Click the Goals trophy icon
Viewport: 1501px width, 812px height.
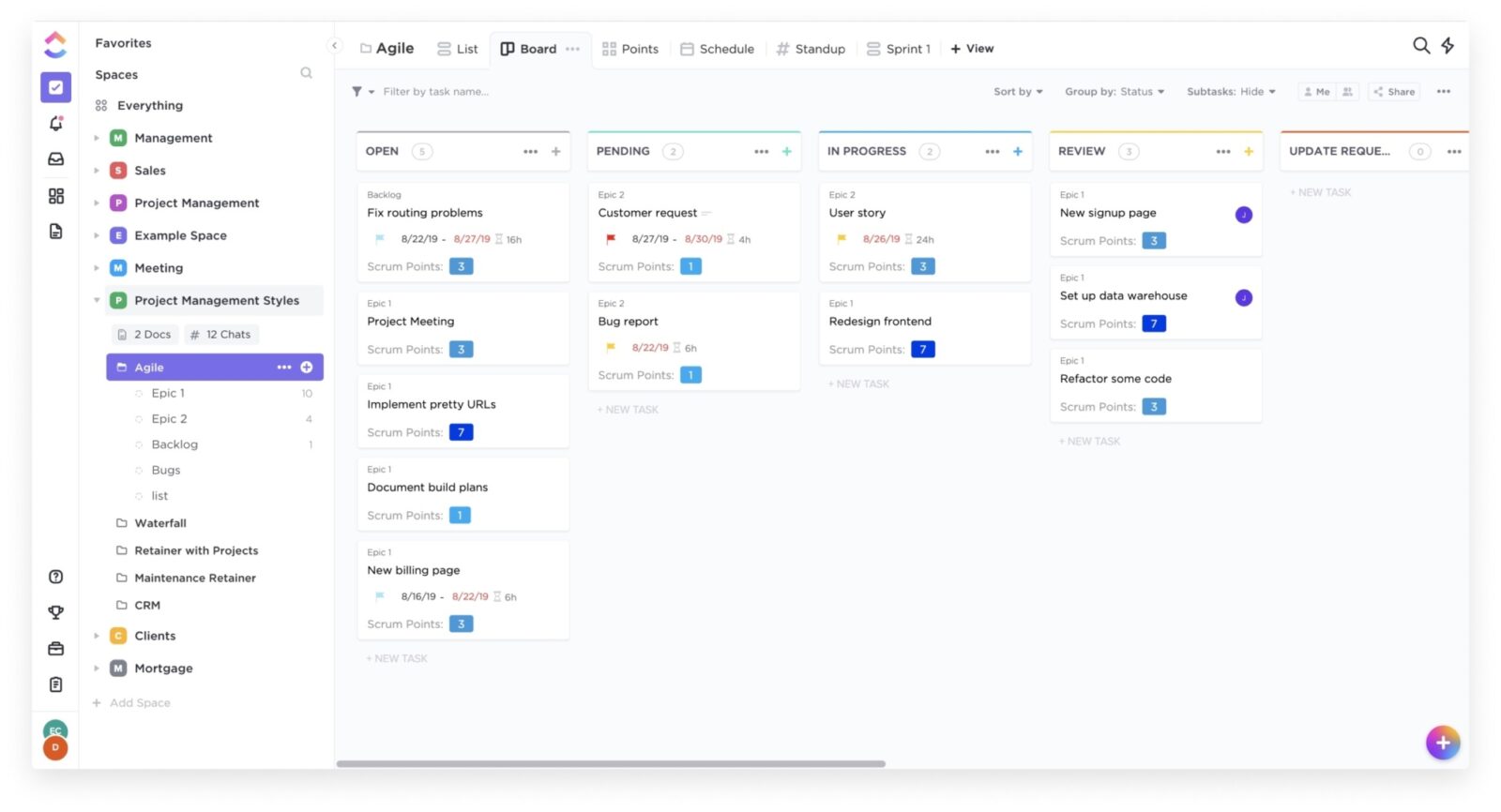[x=55, y=612]
